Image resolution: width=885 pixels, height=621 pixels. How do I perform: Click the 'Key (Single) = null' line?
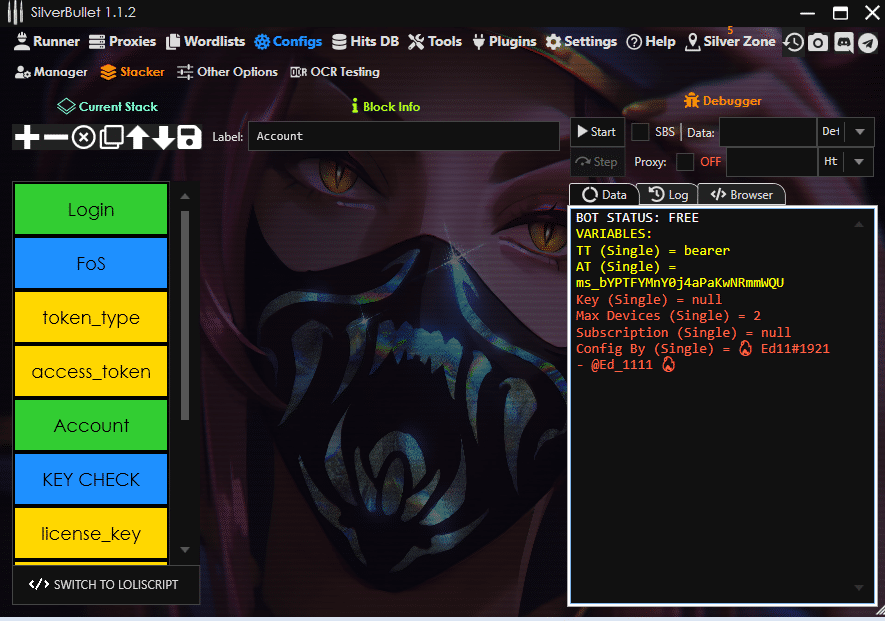click(649, 300)
